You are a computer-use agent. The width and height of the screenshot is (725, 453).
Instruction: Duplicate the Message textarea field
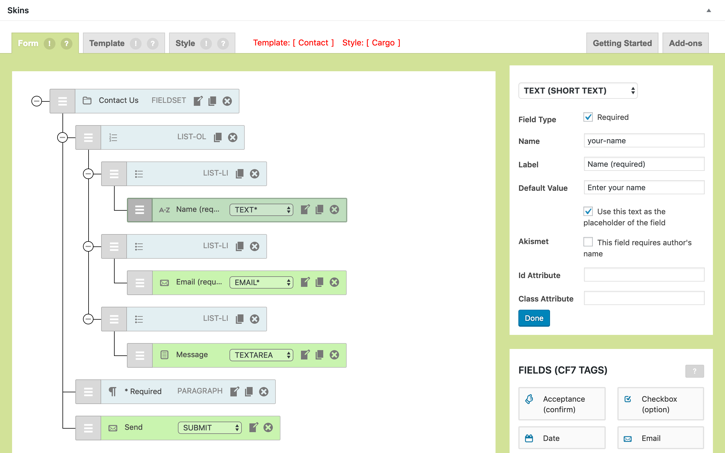tap(320, 355)
